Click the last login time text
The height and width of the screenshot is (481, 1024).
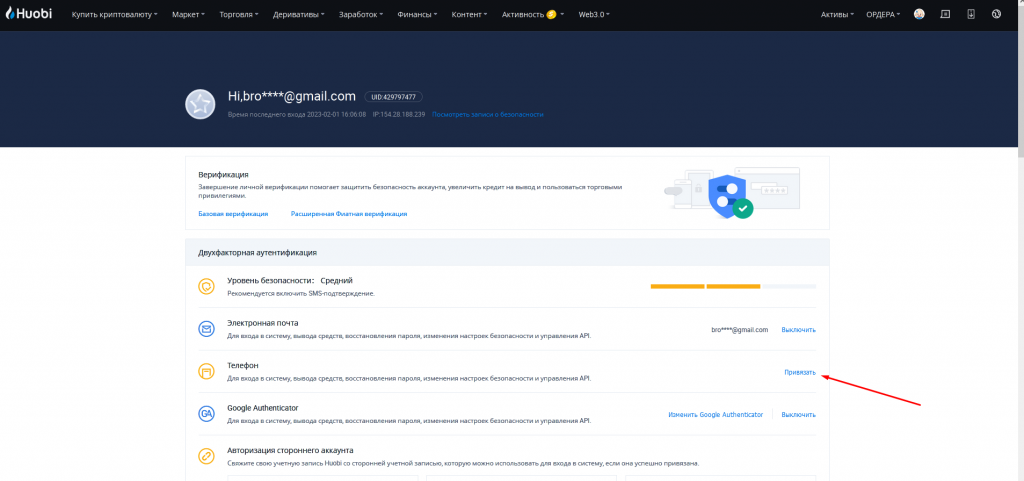point(296,114)
